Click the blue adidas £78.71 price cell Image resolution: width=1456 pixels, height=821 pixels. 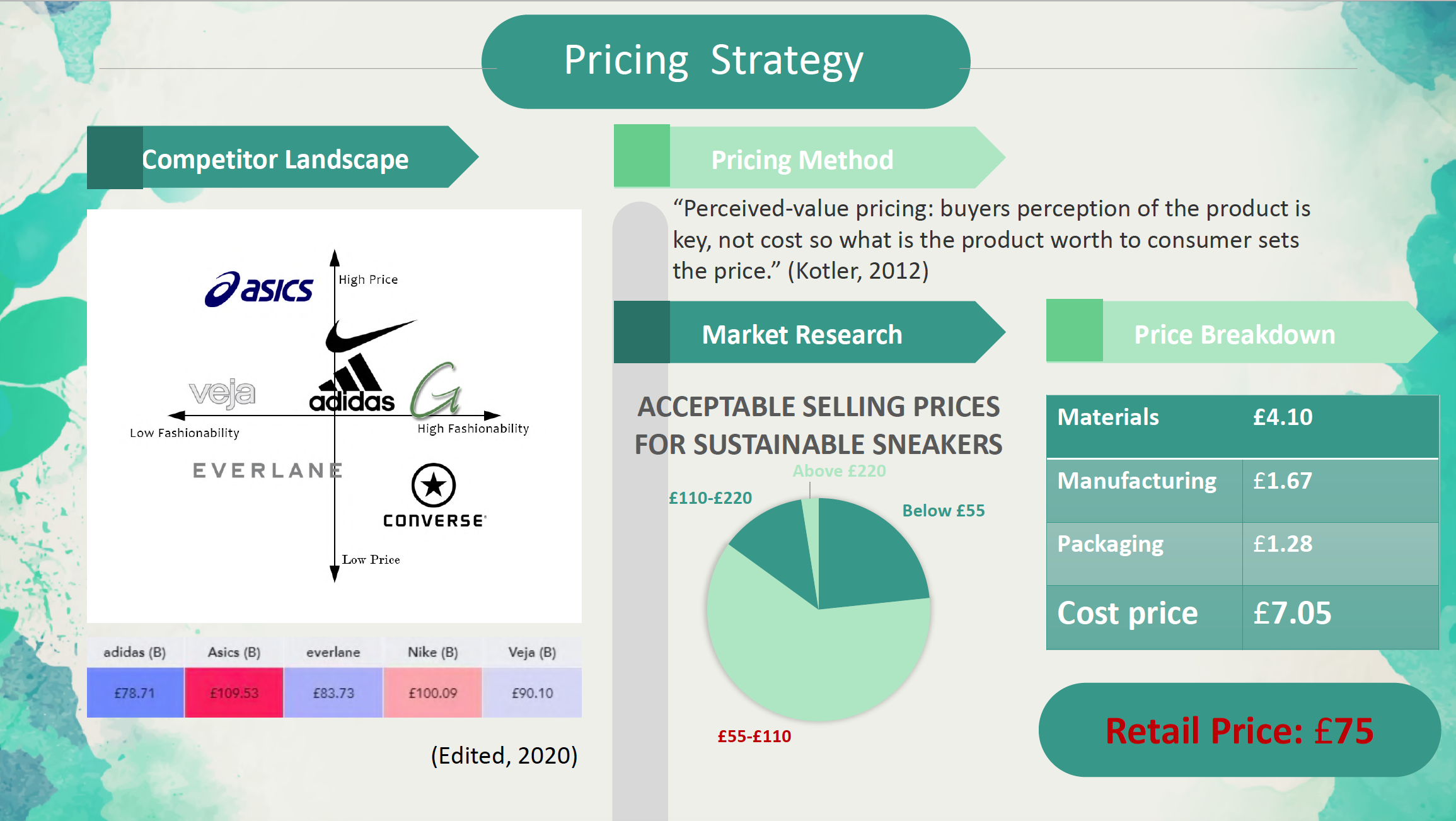pyautogui.click(x=135, y=692)
